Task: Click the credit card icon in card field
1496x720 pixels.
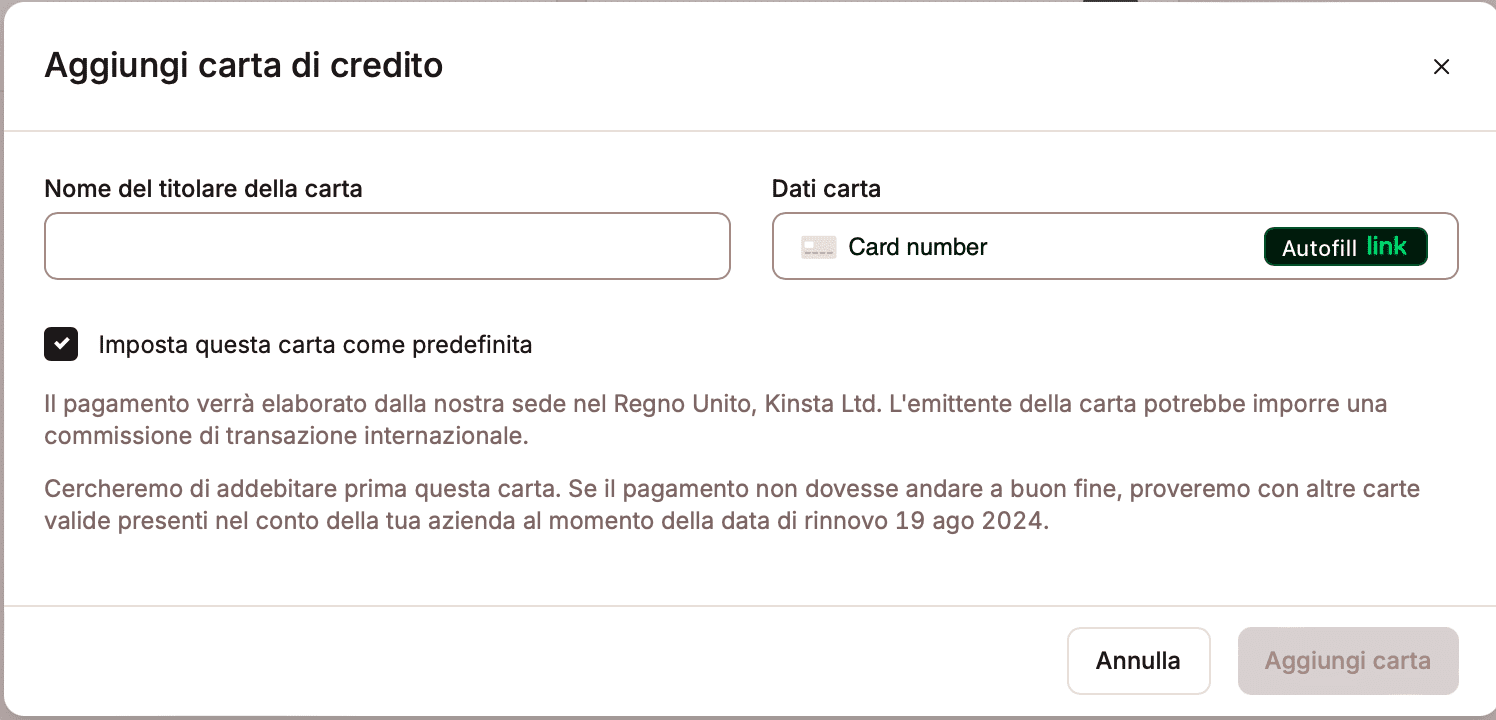Action: click(818, 247)
